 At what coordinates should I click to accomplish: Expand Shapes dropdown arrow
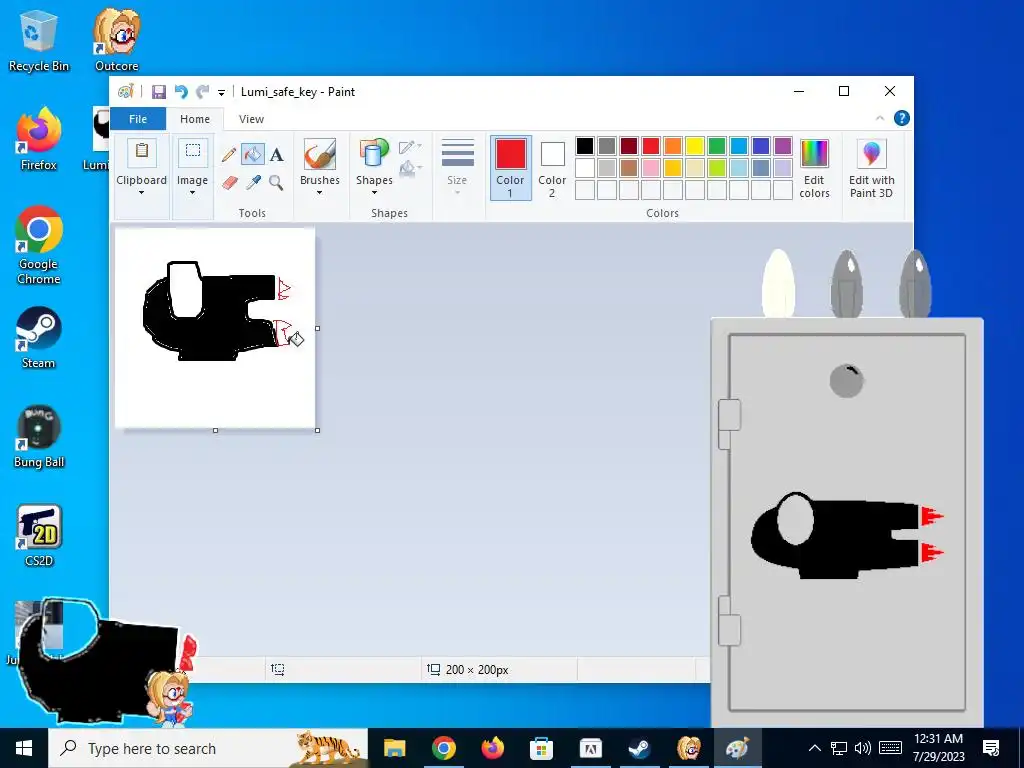coord(374,193)
